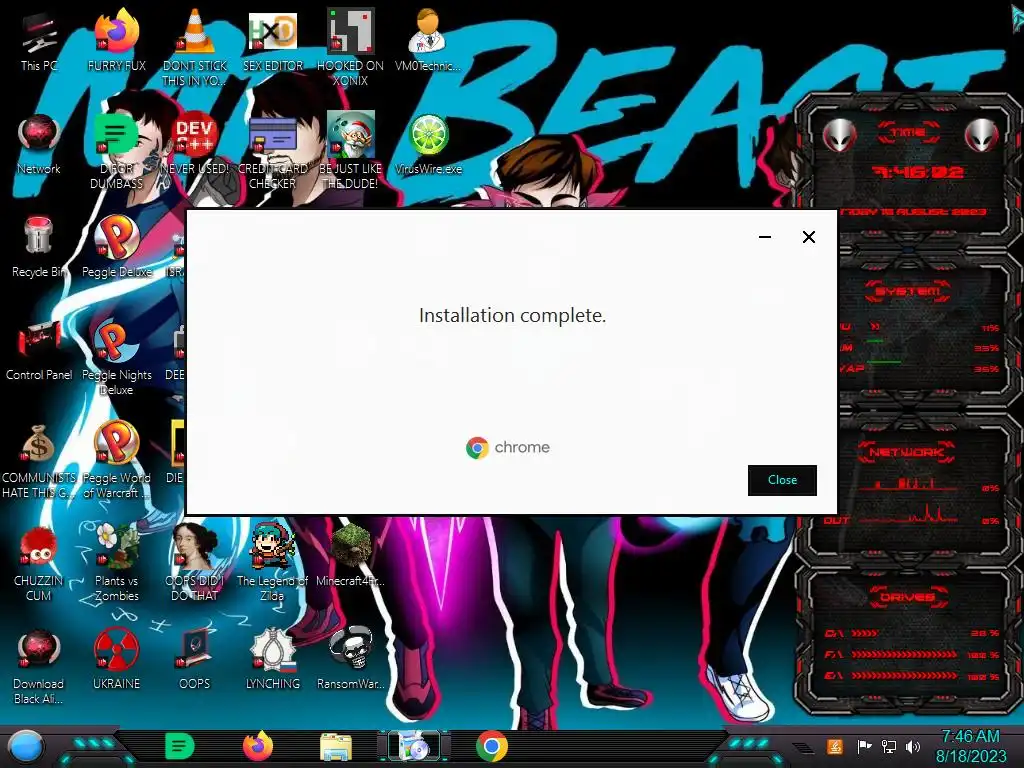Close the installer with the X button

(808, 237)
